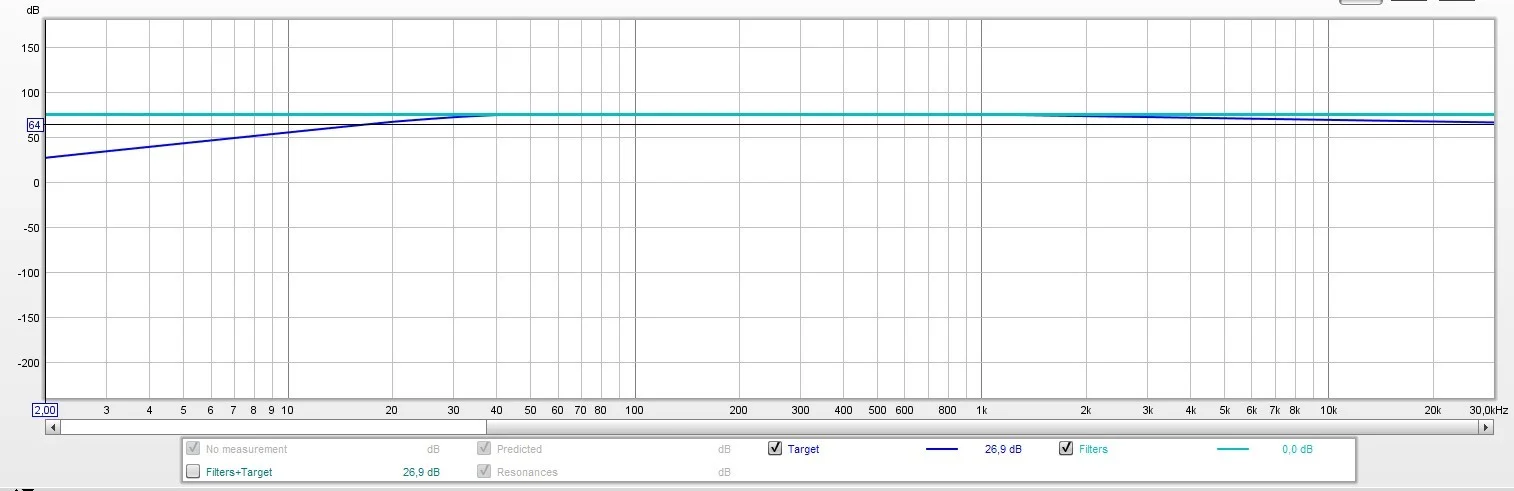Click the horizontal scrollbar left arrow

point(53,427)
